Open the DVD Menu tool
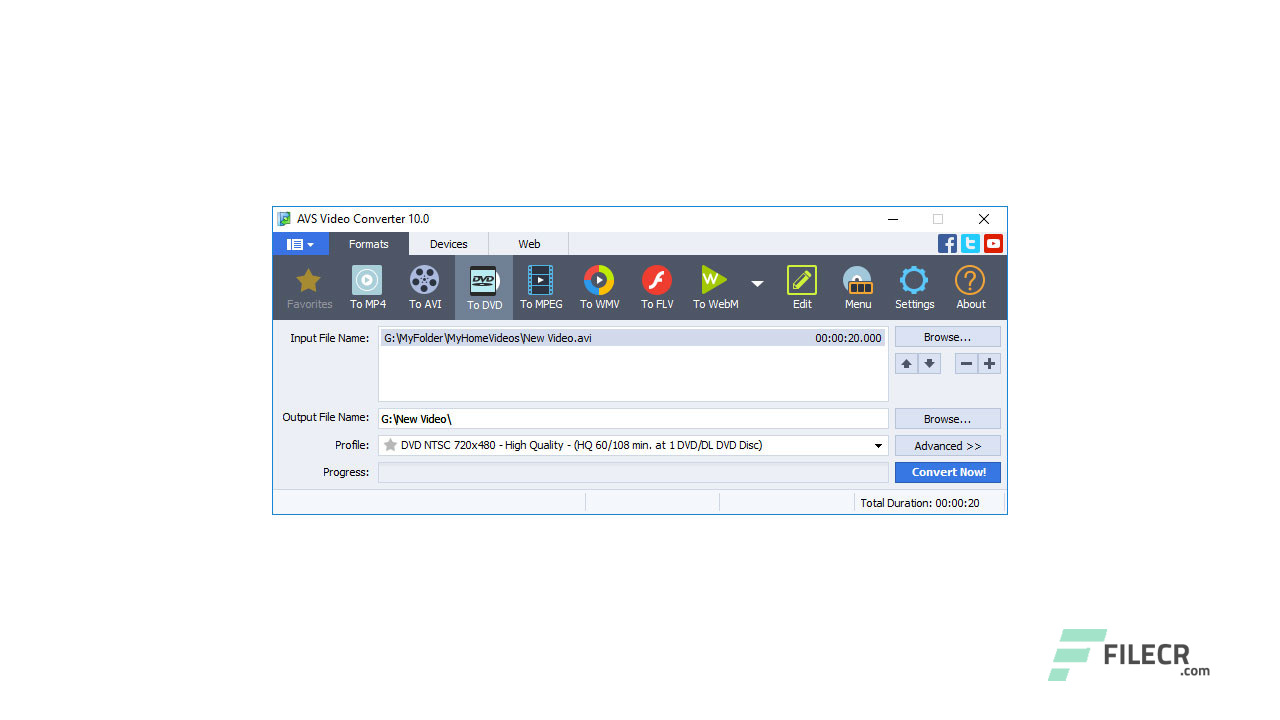Image resolution: width=1280 pixels, height=720 pixels. pyautogui.click(x=858, y=288)
